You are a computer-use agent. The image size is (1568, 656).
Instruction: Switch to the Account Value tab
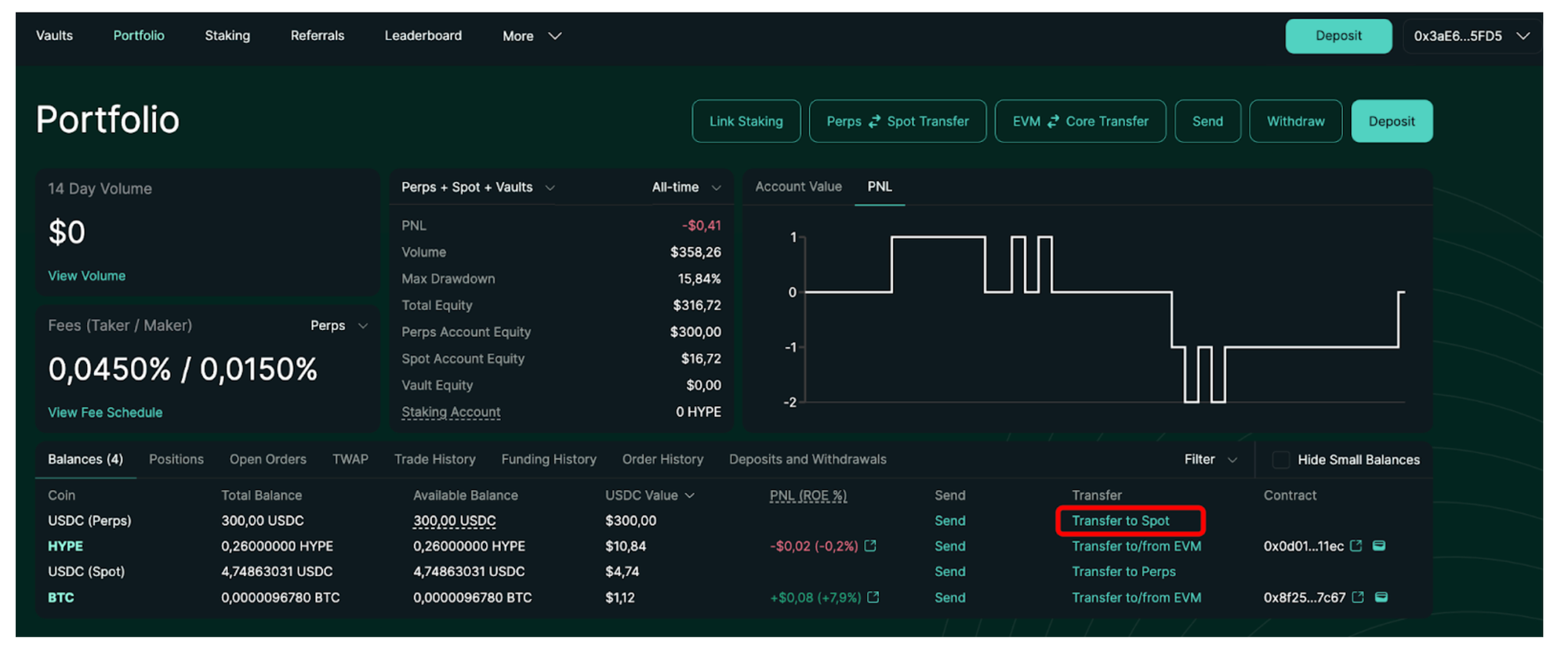tap(798, 187)
